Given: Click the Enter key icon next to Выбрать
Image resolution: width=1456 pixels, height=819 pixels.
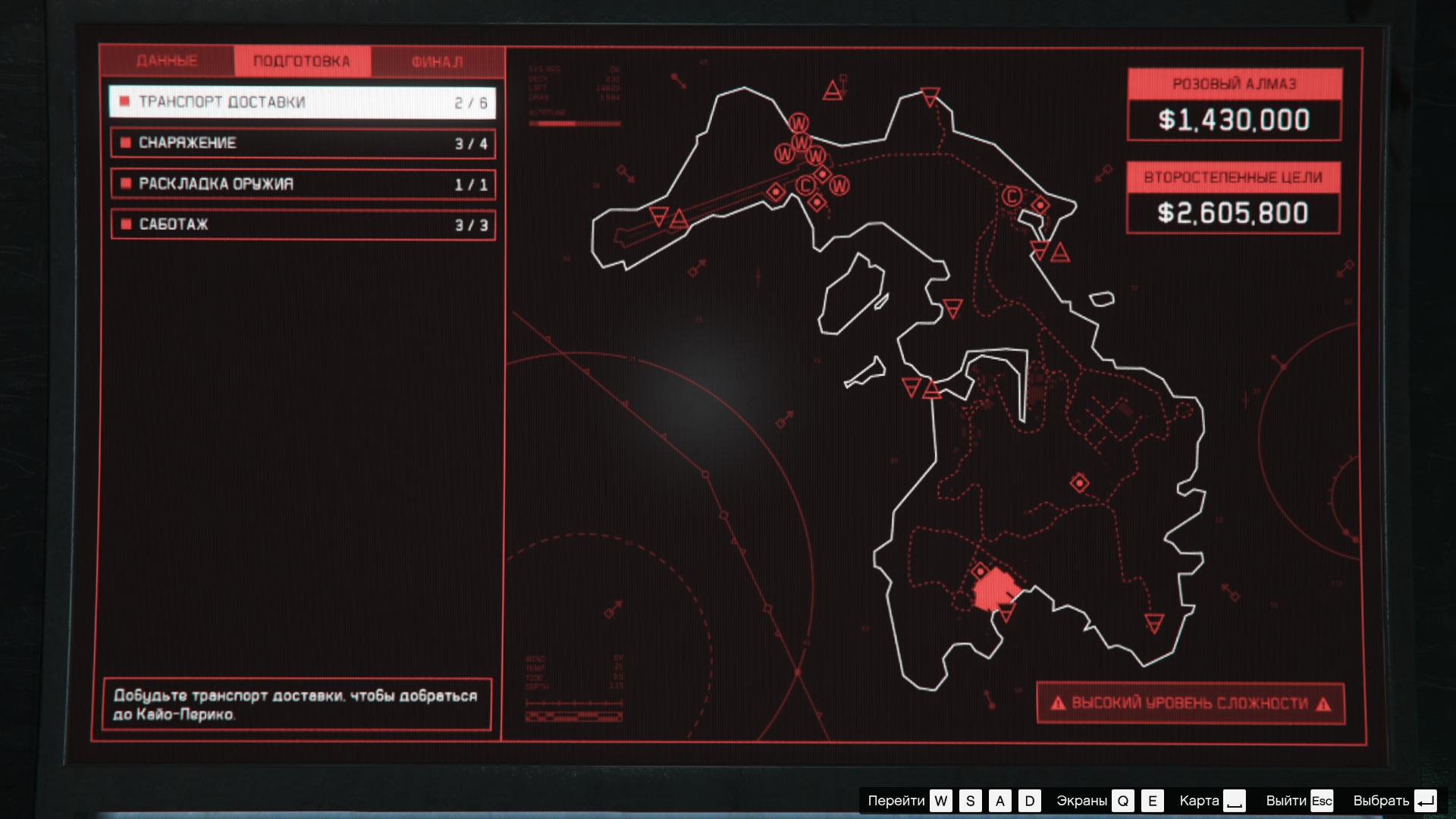Looking at the screenshot, I should tap(1425, 801).
